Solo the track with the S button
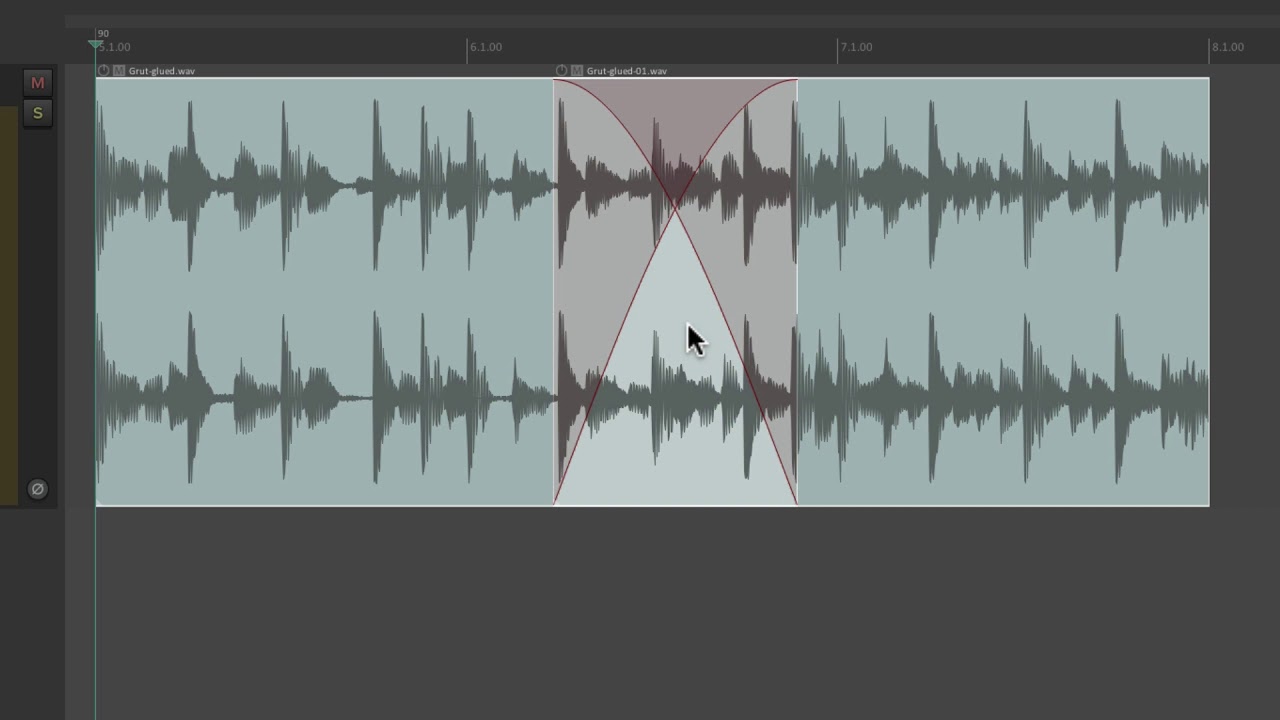The image size is (1280, 720). [x=37, y=113]
